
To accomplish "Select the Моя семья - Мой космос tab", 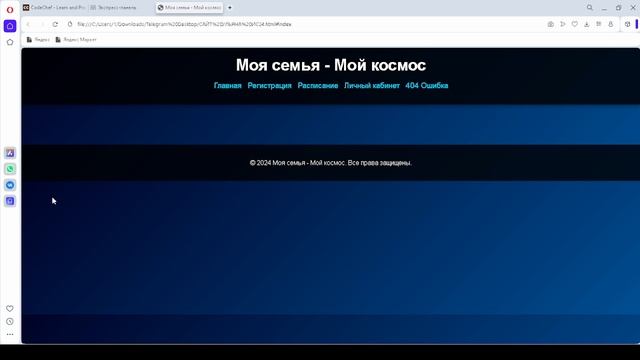I will 189,8.
